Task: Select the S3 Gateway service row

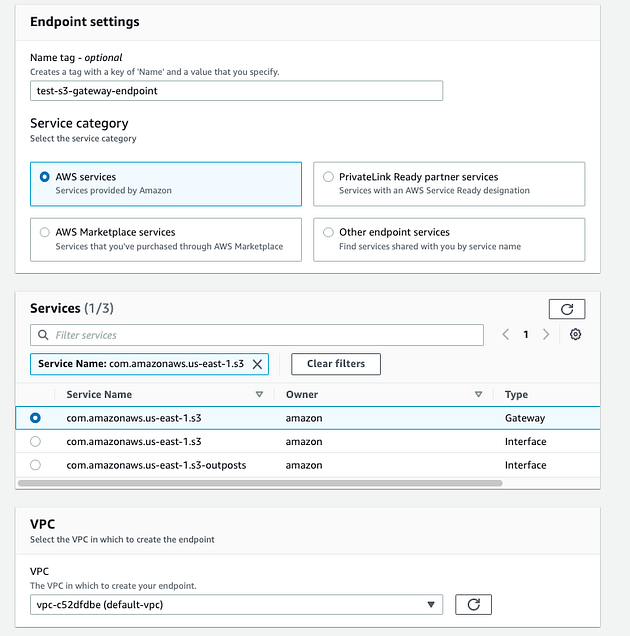Action: [36, 418]
